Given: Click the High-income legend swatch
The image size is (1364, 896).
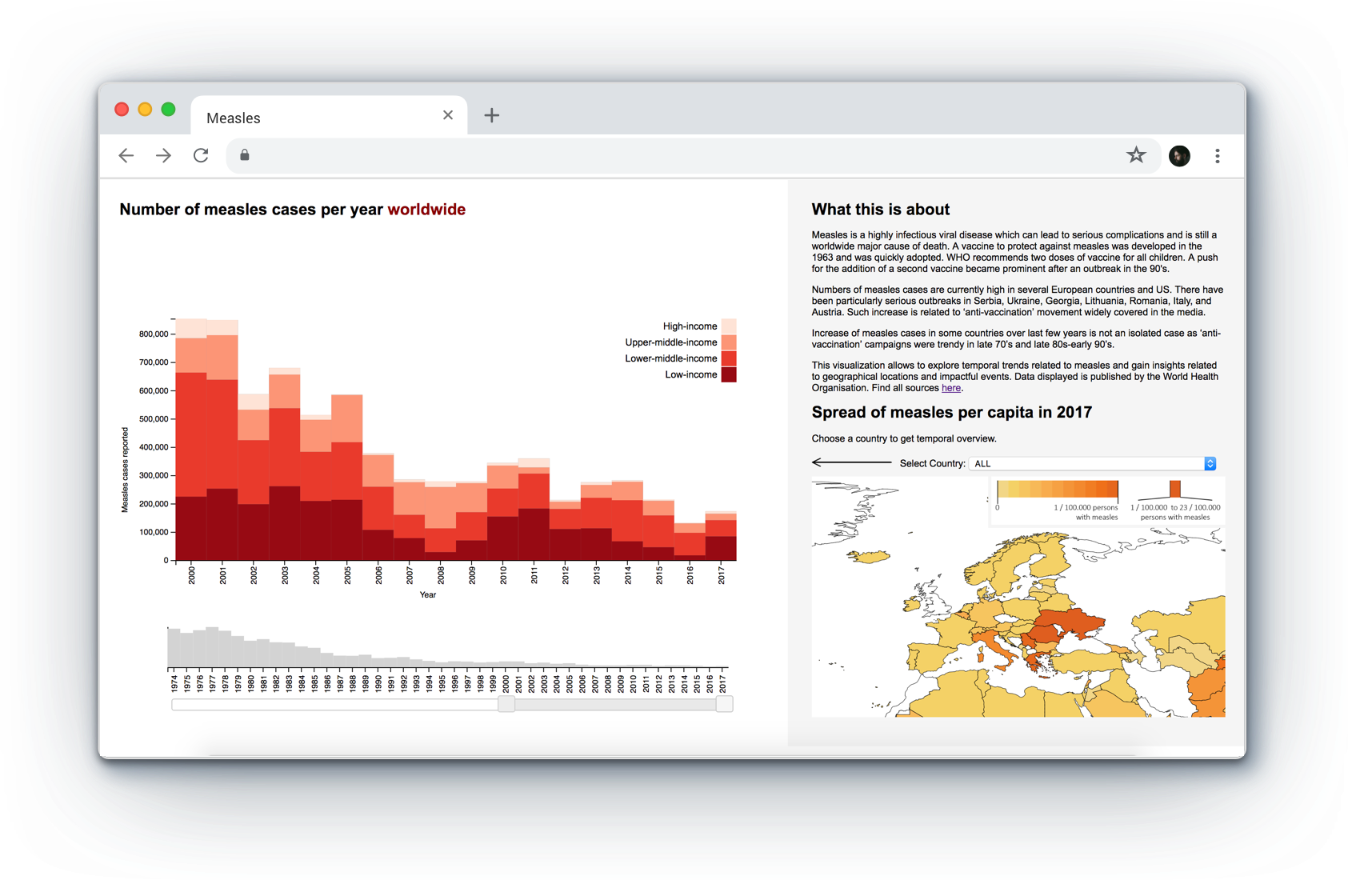Looking at the screenshot, I should (729, 326).
